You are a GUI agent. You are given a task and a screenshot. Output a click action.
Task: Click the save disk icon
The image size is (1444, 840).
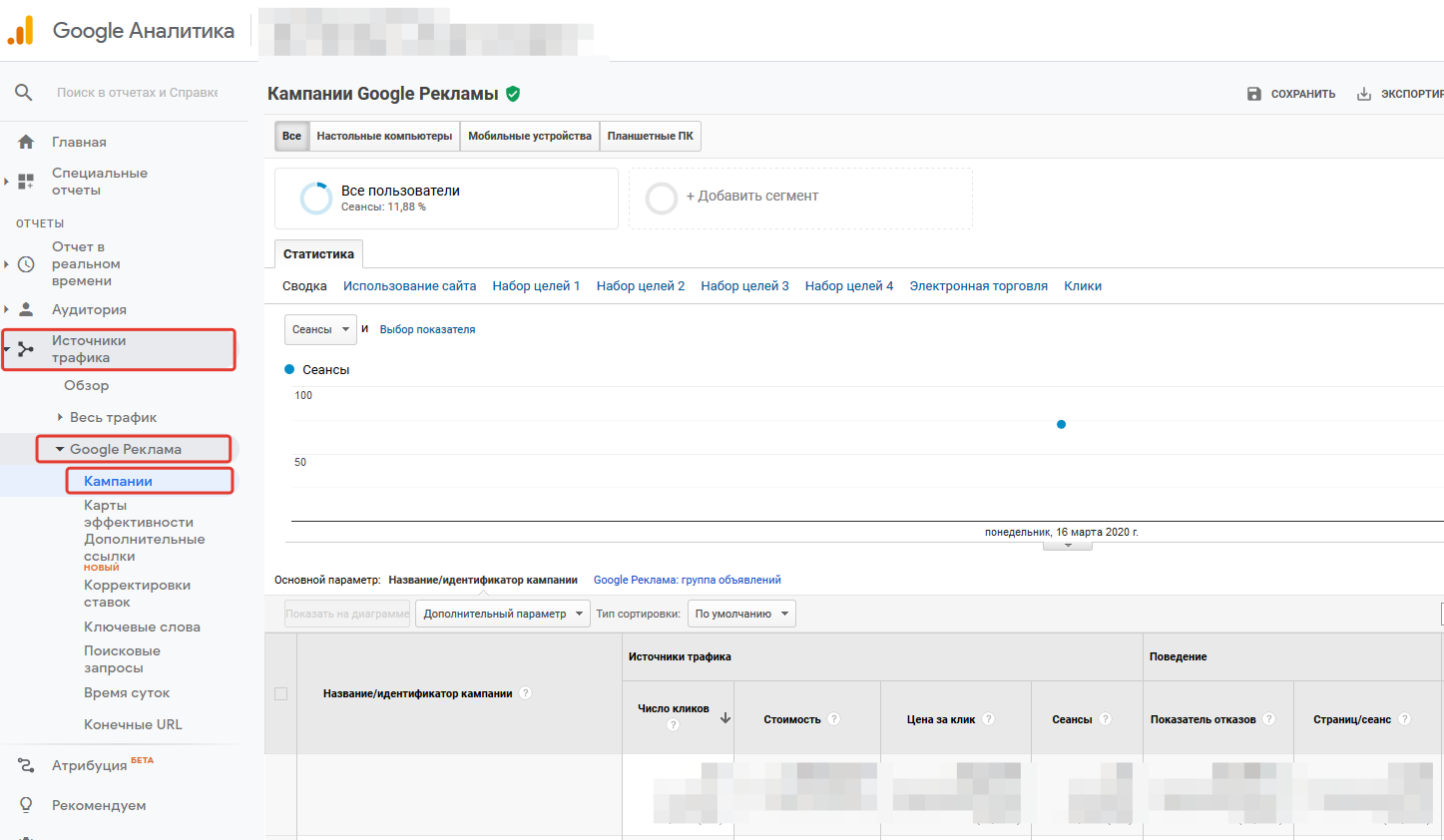click(1254, 94)
